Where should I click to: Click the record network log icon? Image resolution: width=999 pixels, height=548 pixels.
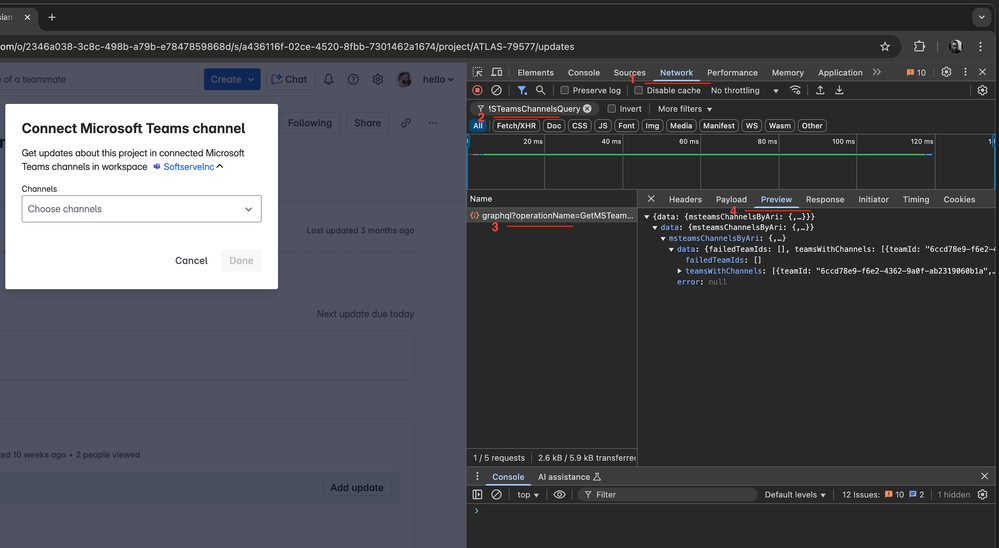[477, 90]
